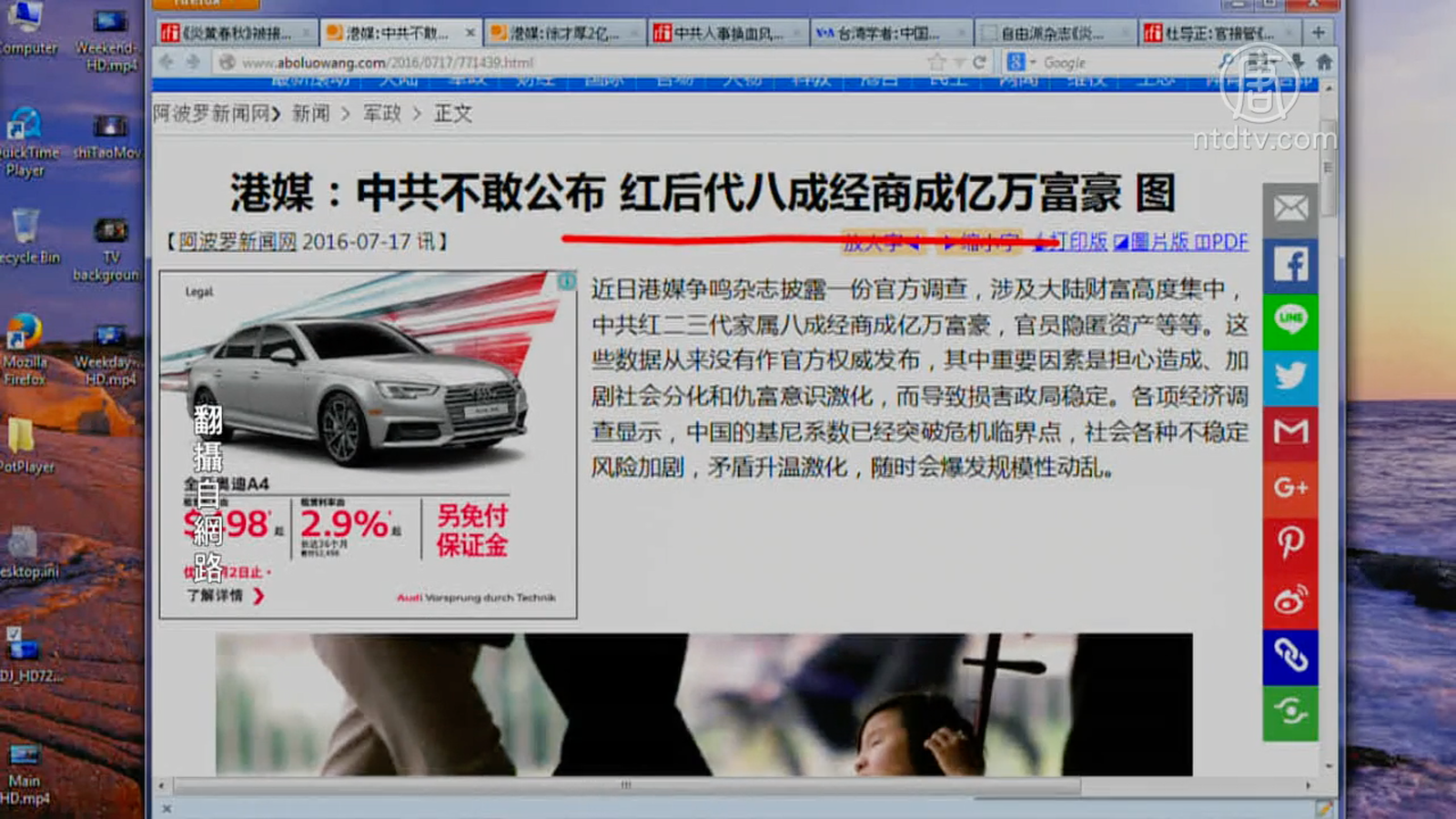Image resolution: width=1456 pixels, height=819 pixels.
Task: Switch to the 台湾学者 VOA tab
Action: (883, 34)
